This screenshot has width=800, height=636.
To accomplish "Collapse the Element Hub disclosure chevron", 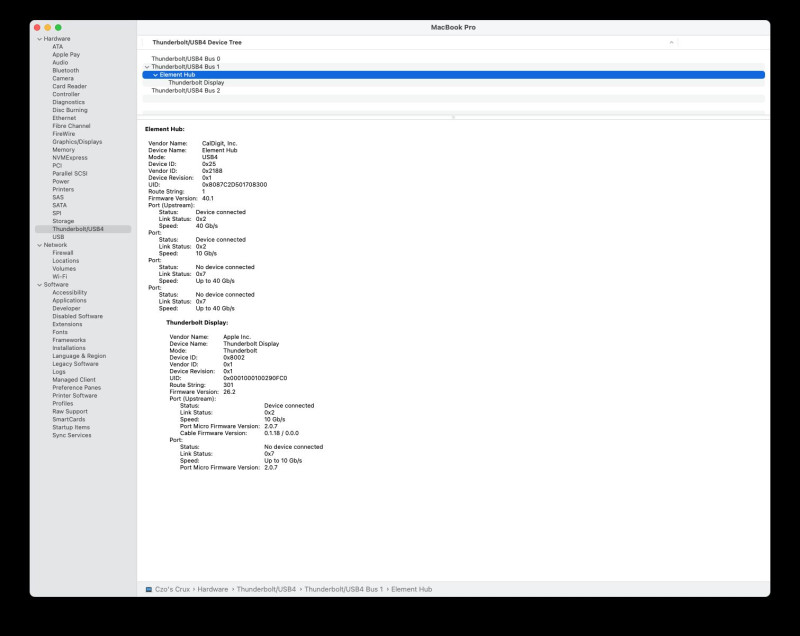I will (156, 75).
